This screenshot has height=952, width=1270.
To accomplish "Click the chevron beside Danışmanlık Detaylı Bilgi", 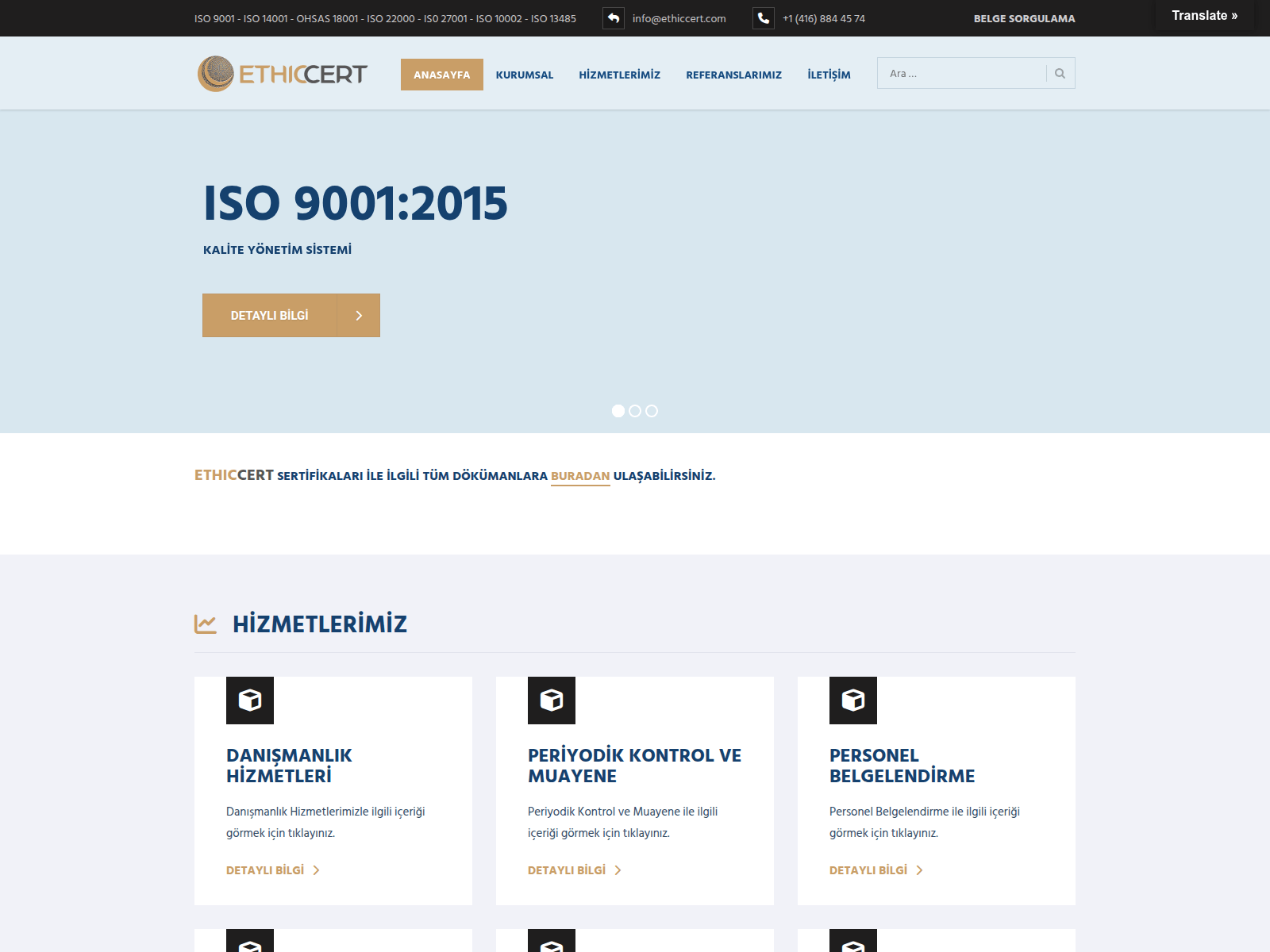I will 316,870.
